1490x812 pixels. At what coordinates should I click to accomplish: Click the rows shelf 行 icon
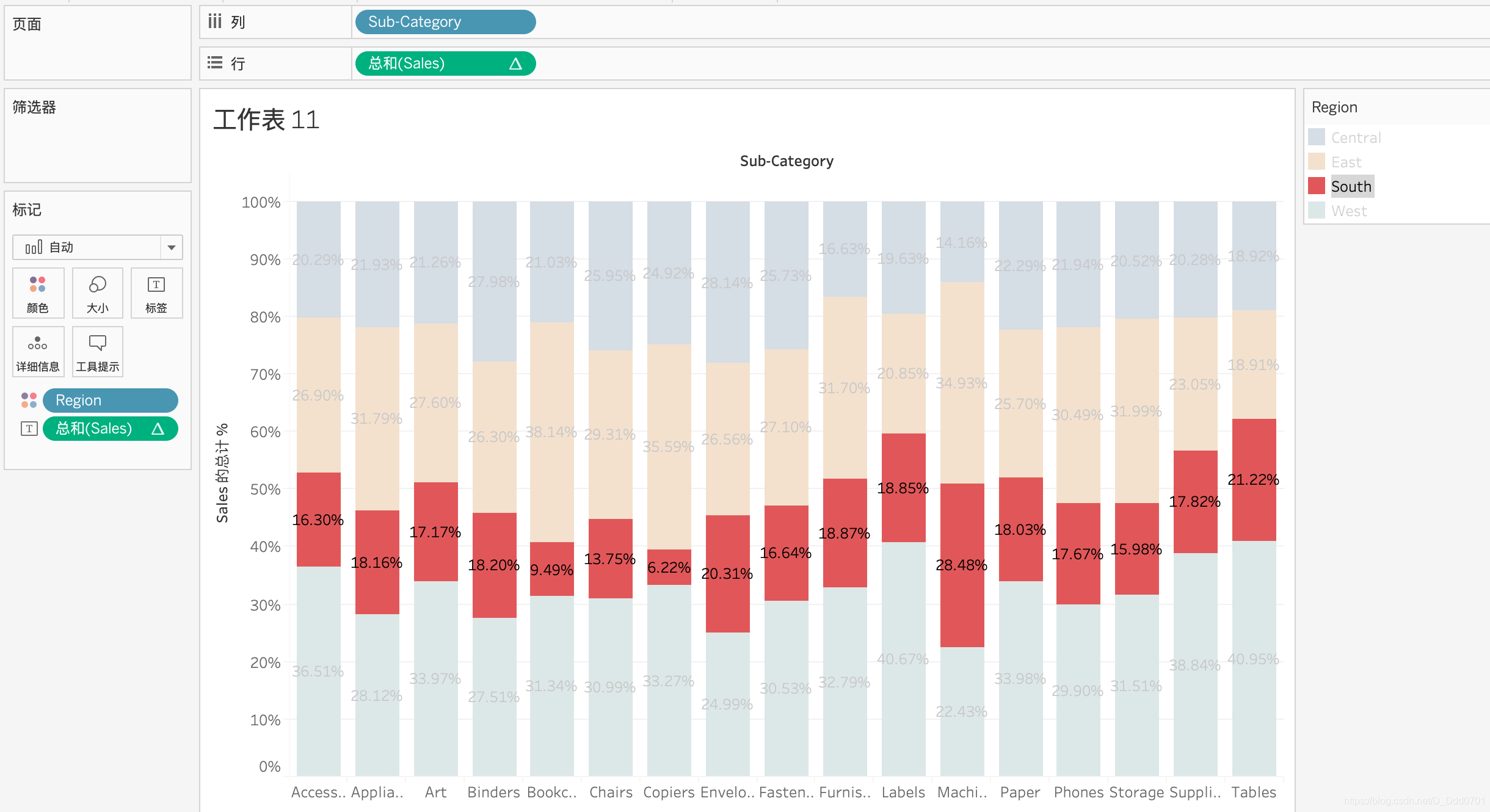(215, 63)
